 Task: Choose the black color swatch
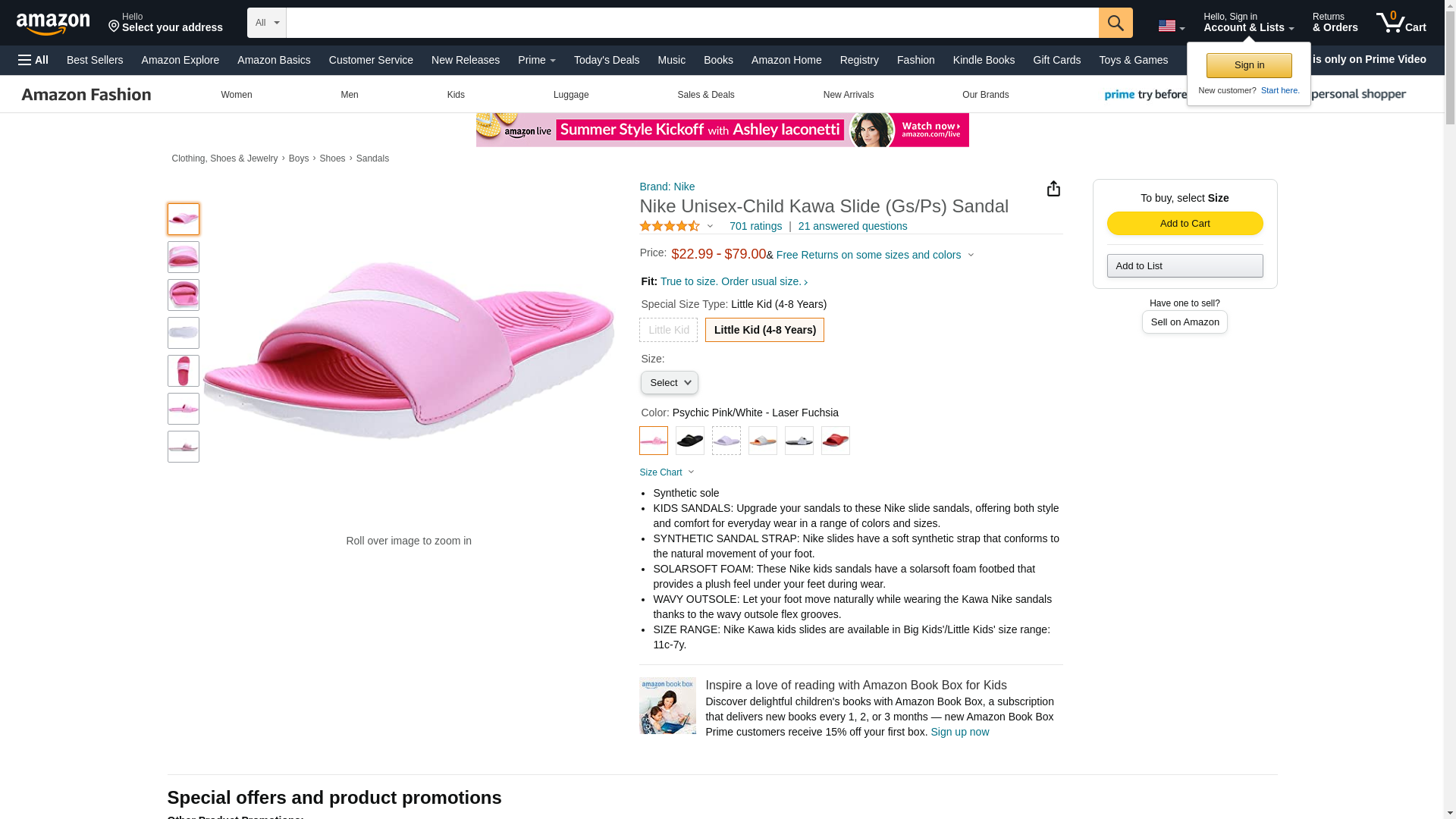coord(690,441)
